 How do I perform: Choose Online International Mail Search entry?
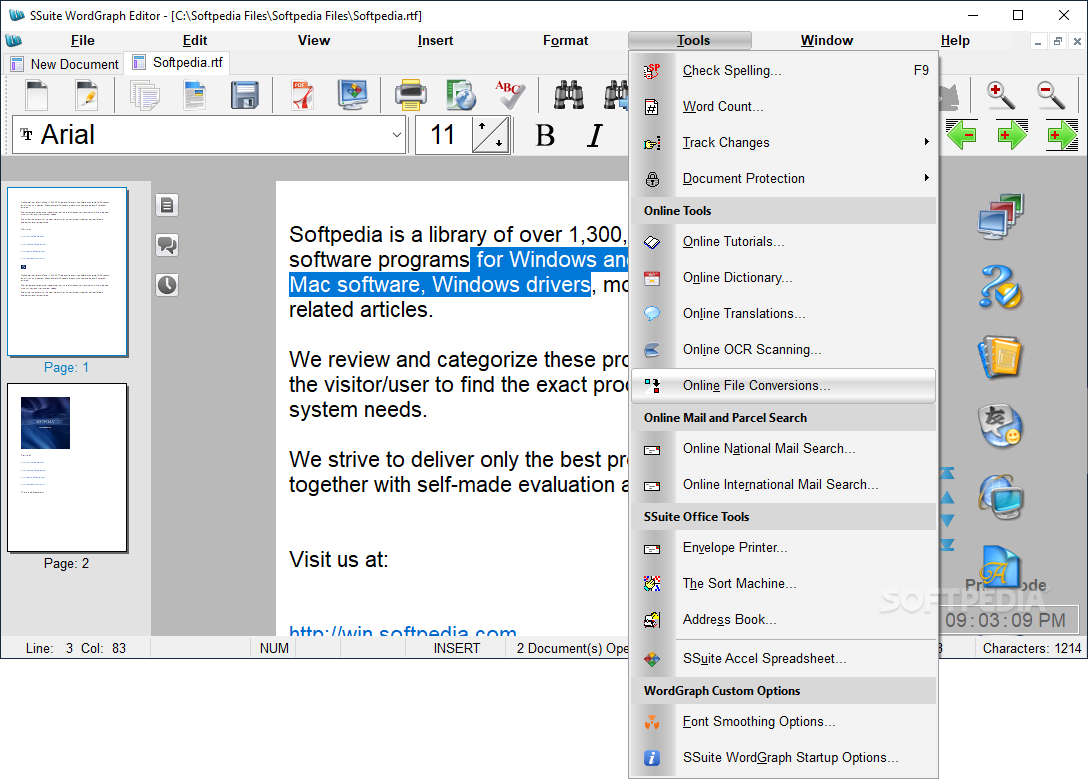pyautogui.click(x=783, y=485)
